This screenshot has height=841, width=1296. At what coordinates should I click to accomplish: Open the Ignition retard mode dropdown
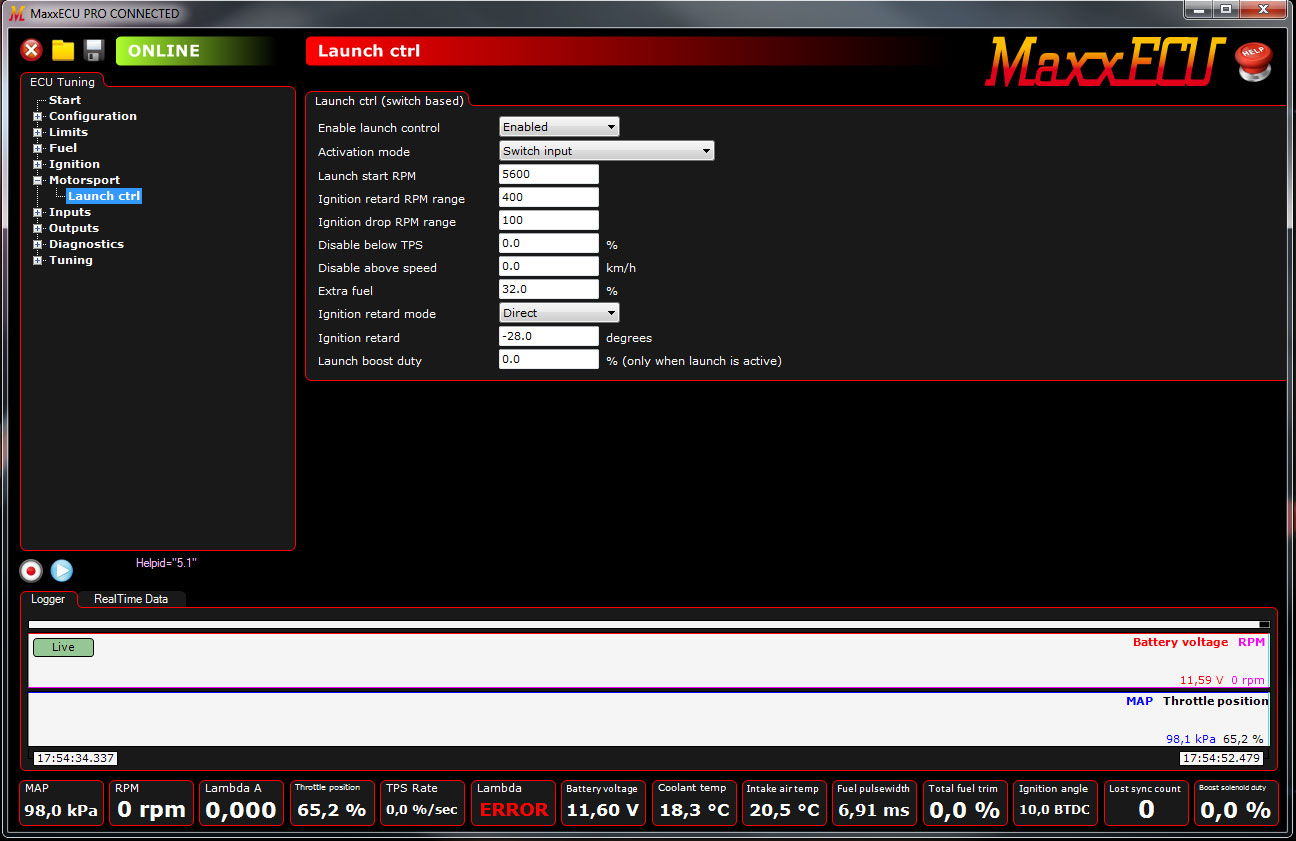coord(559,313)
